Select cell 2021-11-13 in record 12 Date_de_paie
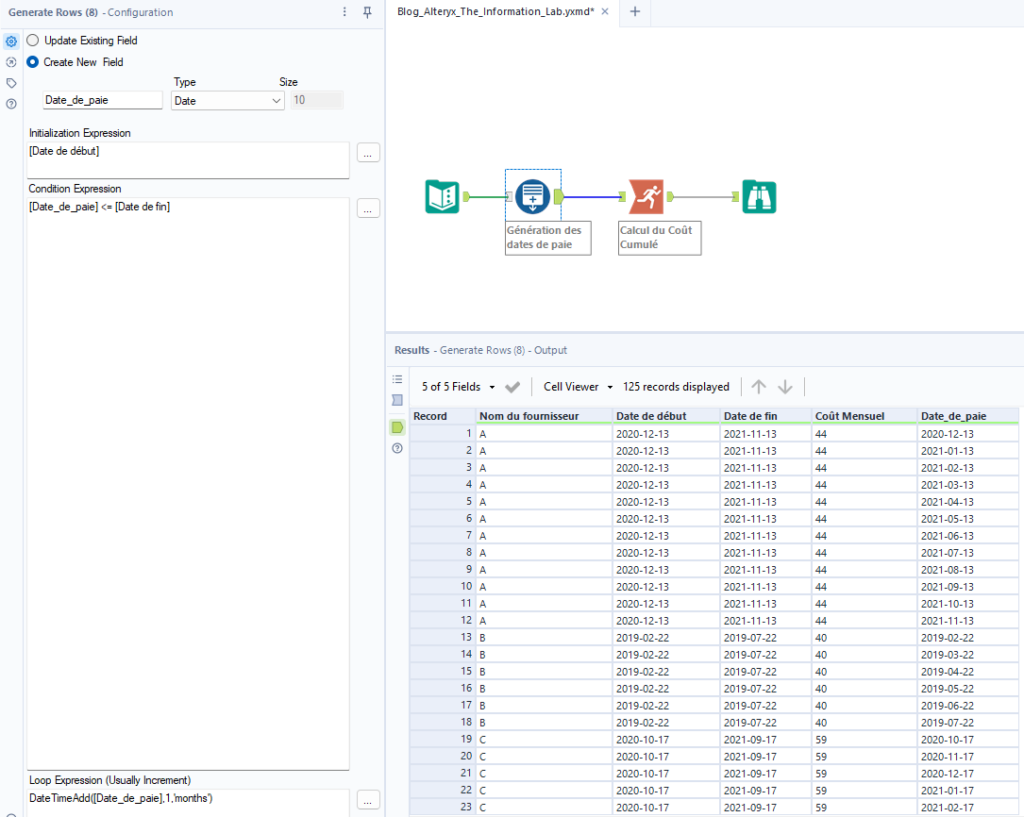This screenshot has width=1024, height=817. click(x=968, y=620)
